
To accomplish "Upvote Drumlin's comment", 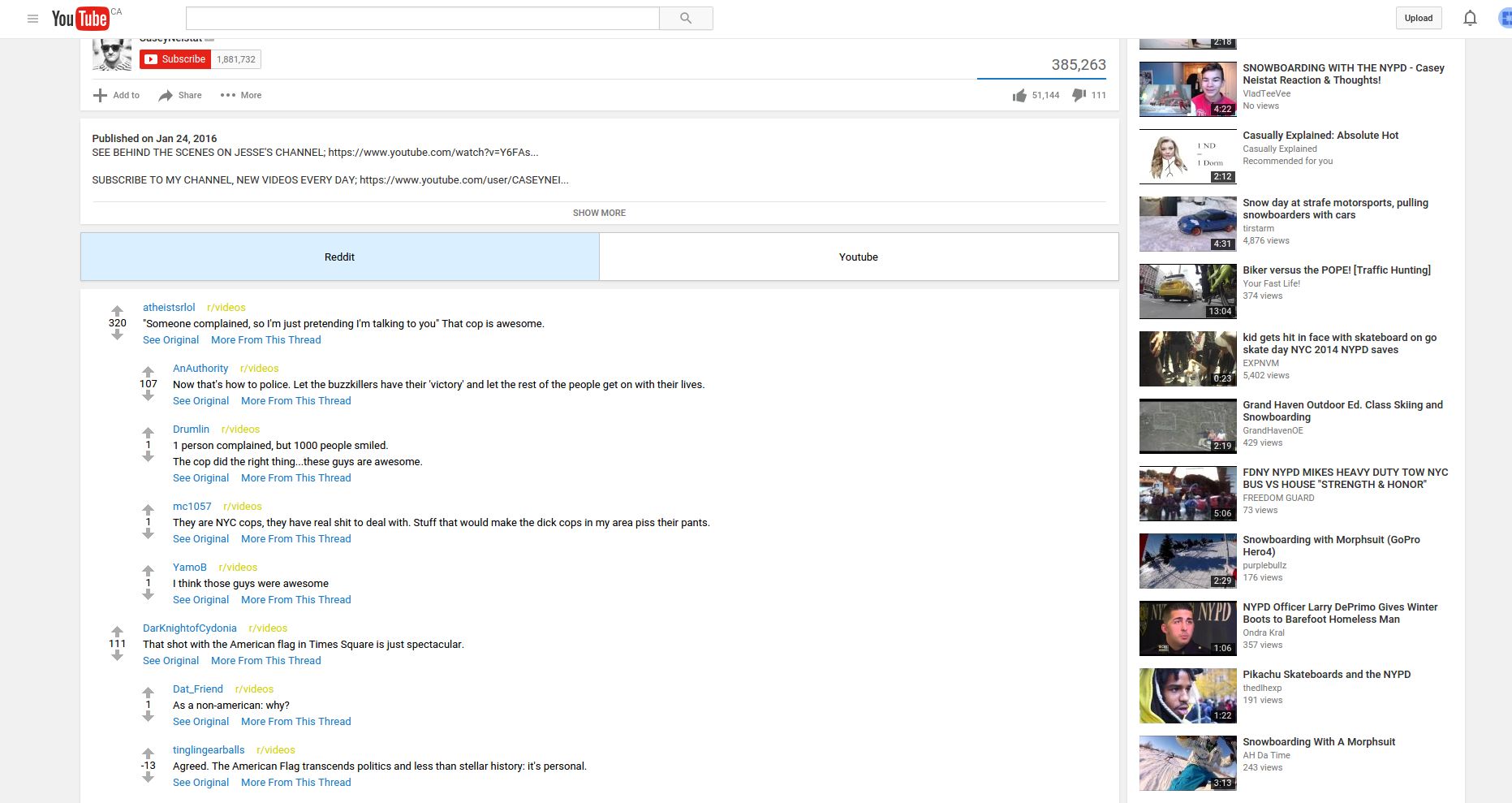I will click(148, 433).
